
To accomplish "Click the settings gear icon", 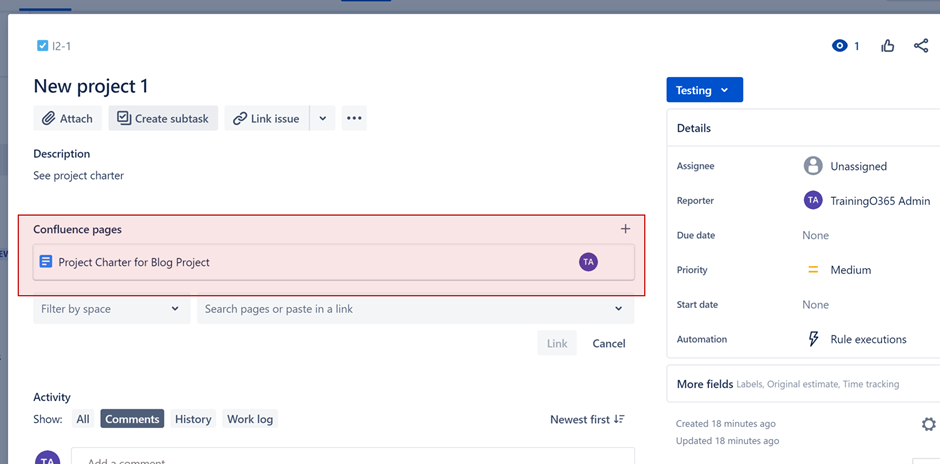I will 928,424.
